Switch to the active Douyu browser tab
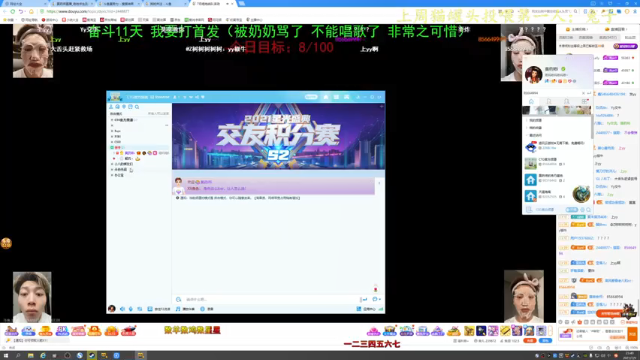 pyautogui.click(x=212, y=3)
